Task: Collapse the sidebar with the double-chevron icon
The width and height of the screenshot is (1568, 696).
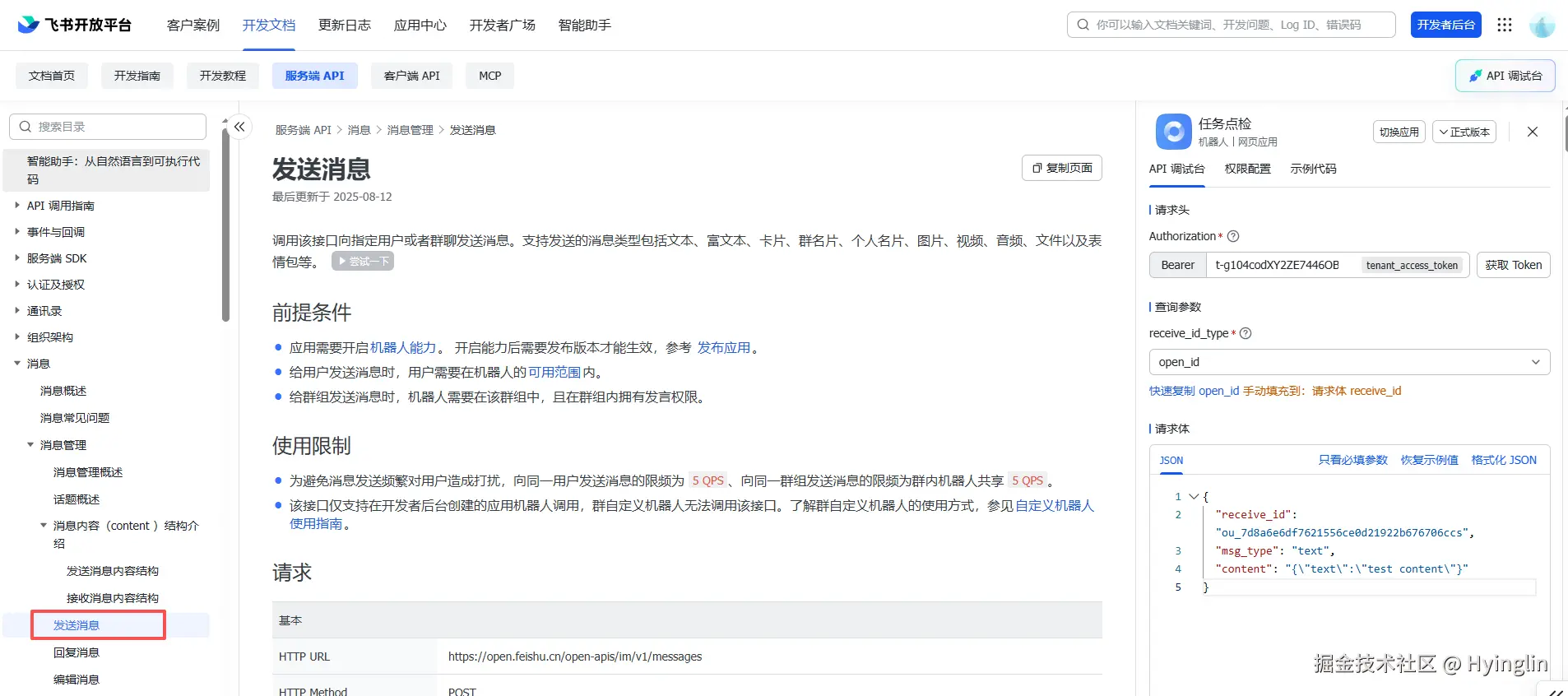Action: pos(239,127)
